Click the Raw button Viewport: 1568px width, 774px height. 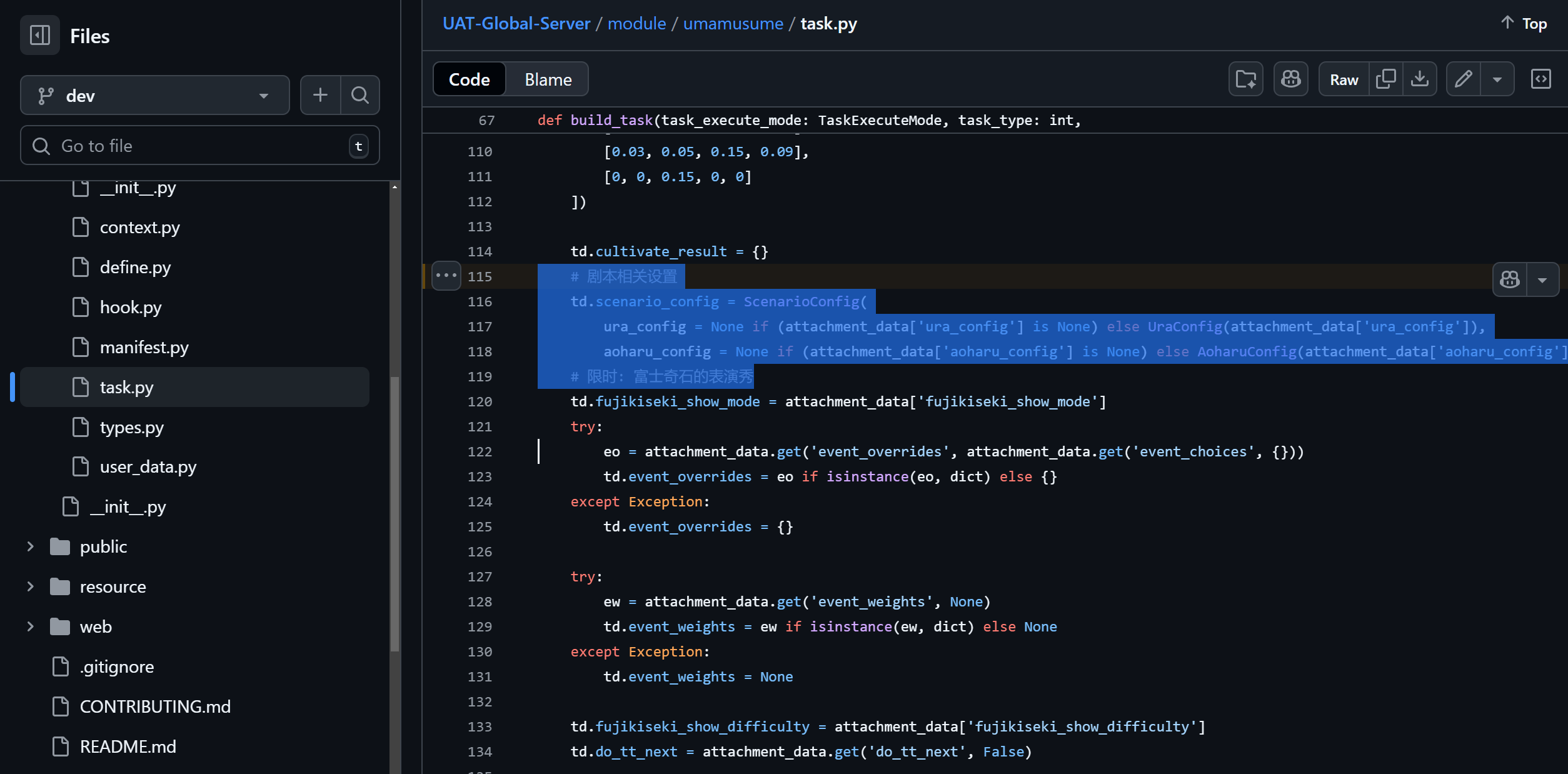(x=1344, y=79)
